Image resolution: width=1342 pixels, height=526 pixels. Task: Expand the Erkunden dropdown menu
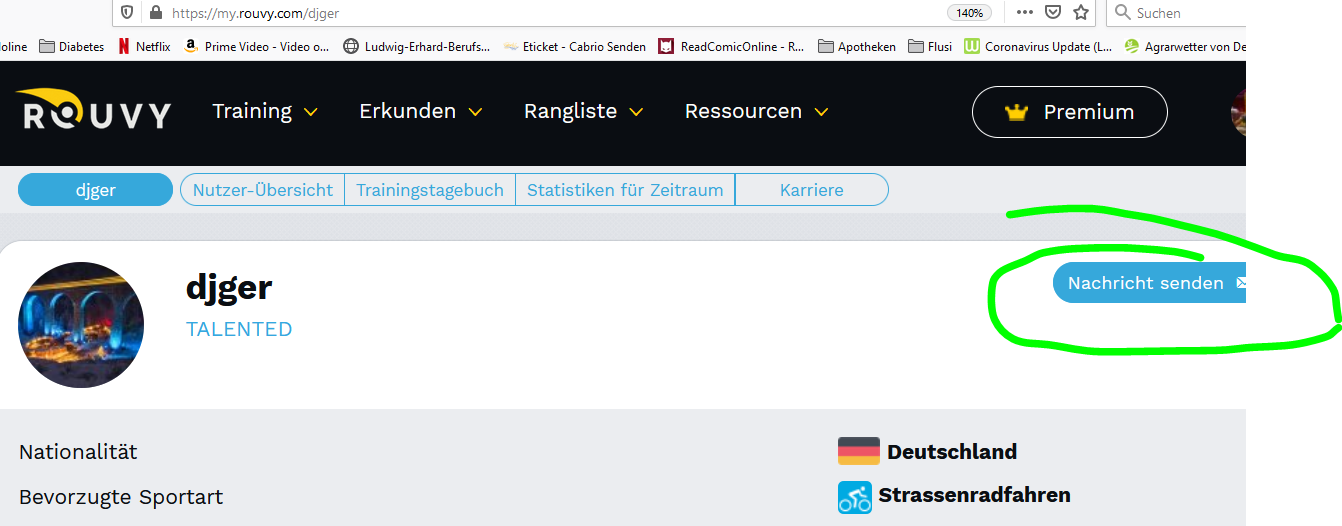(420, 111)
